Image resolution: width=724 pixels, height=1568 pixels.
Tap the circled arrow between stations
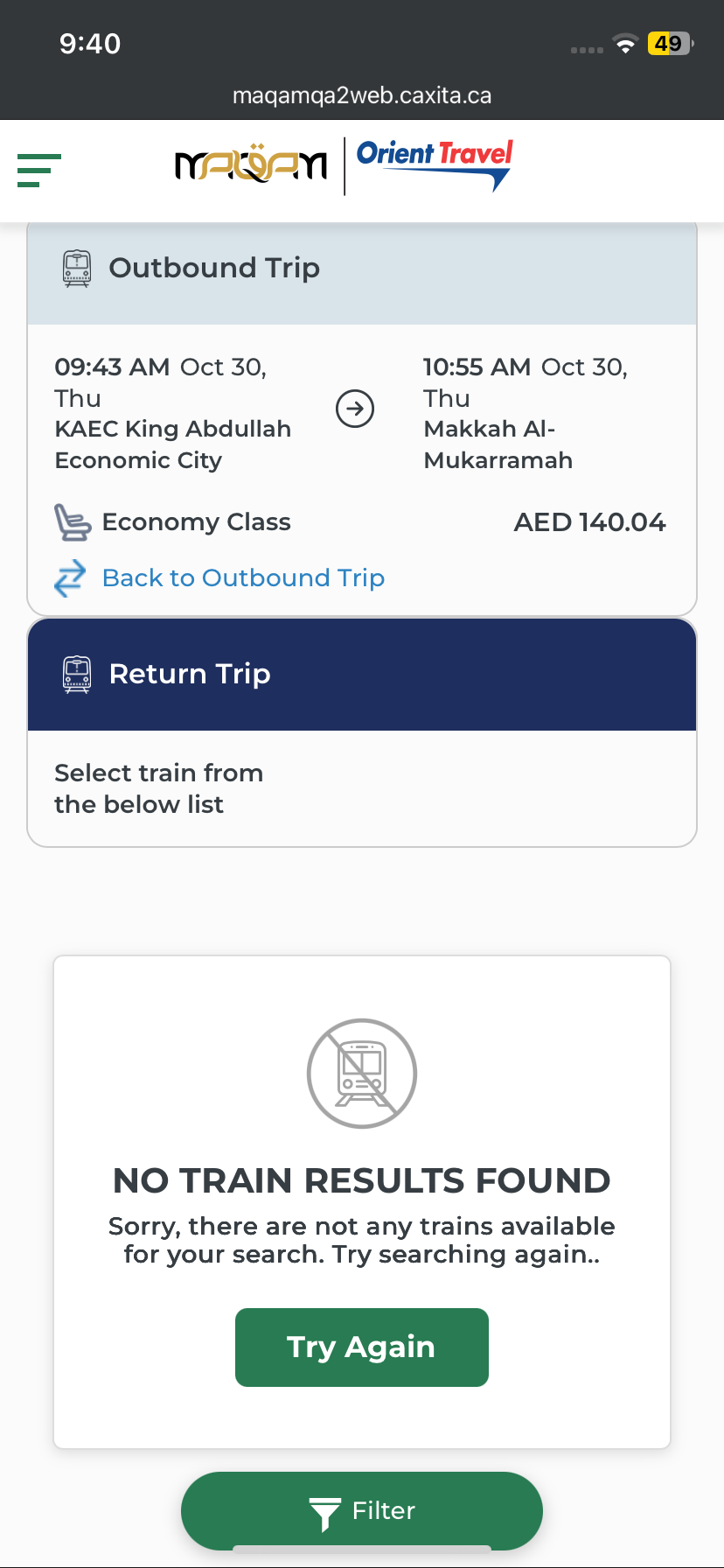[x=355, y=409]
